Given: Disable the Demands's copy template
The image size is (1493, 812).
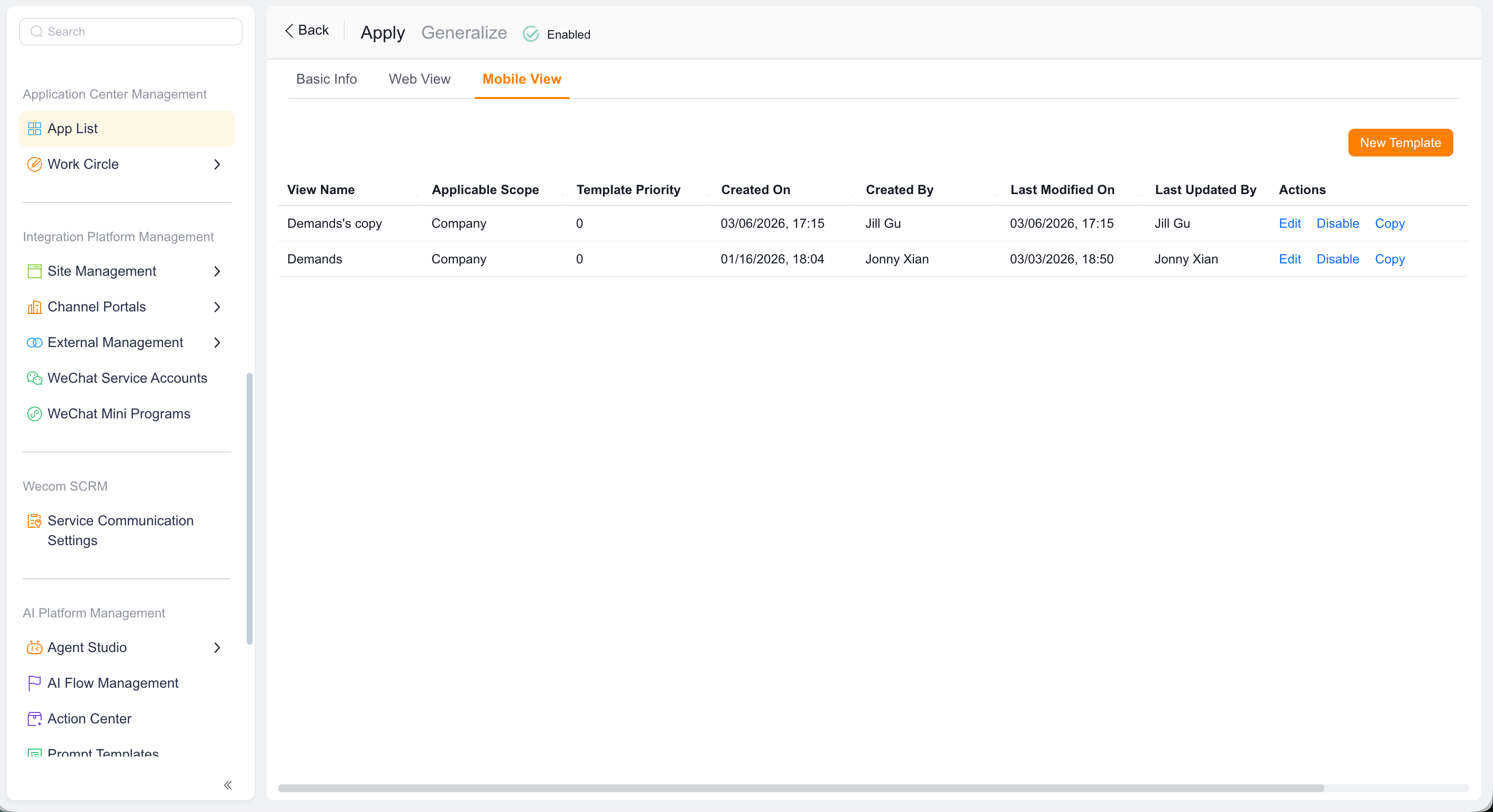Looking at the screenshot, I should click(1337, 224).
